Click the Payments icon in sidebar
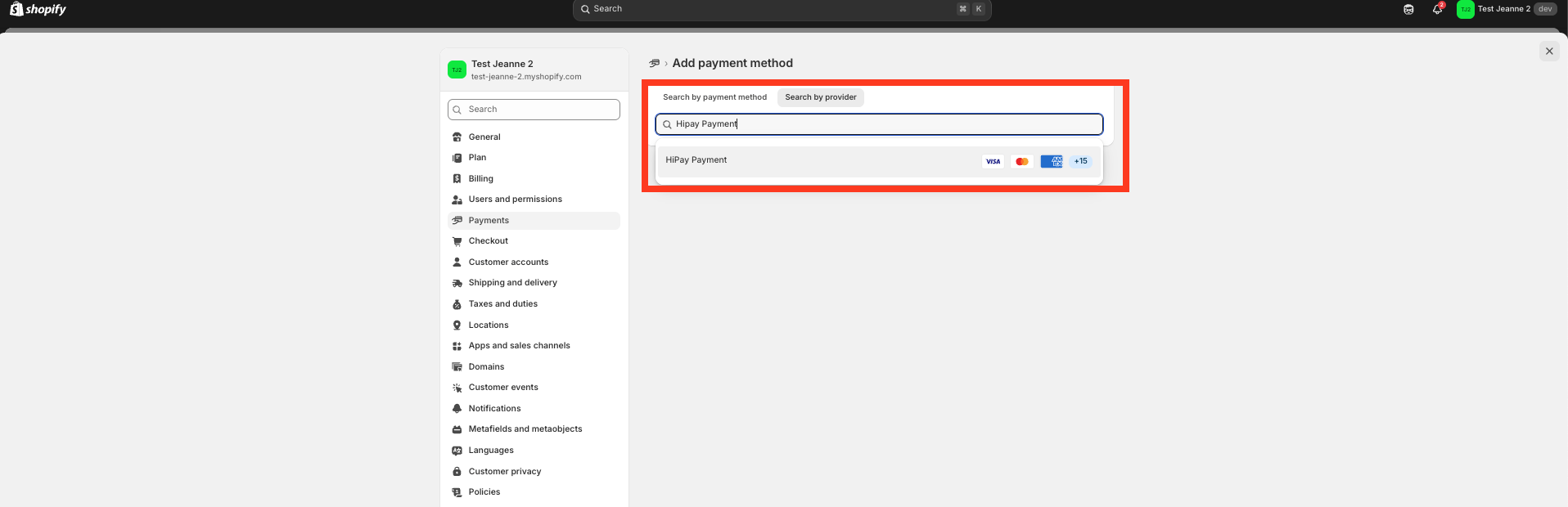This screenshot has width=1568, height=507. point(457,221)
